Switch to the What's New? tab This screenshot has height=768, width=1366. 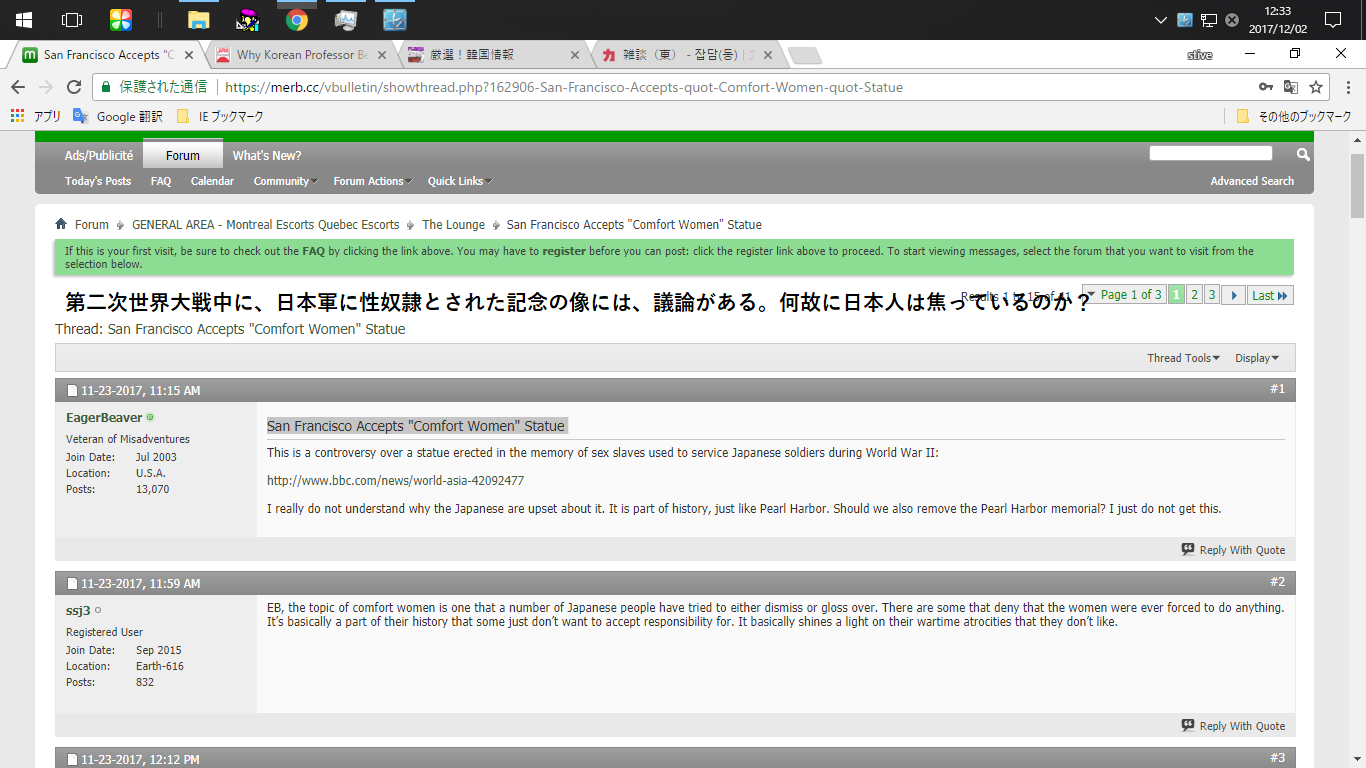click(x=266, y=155)
